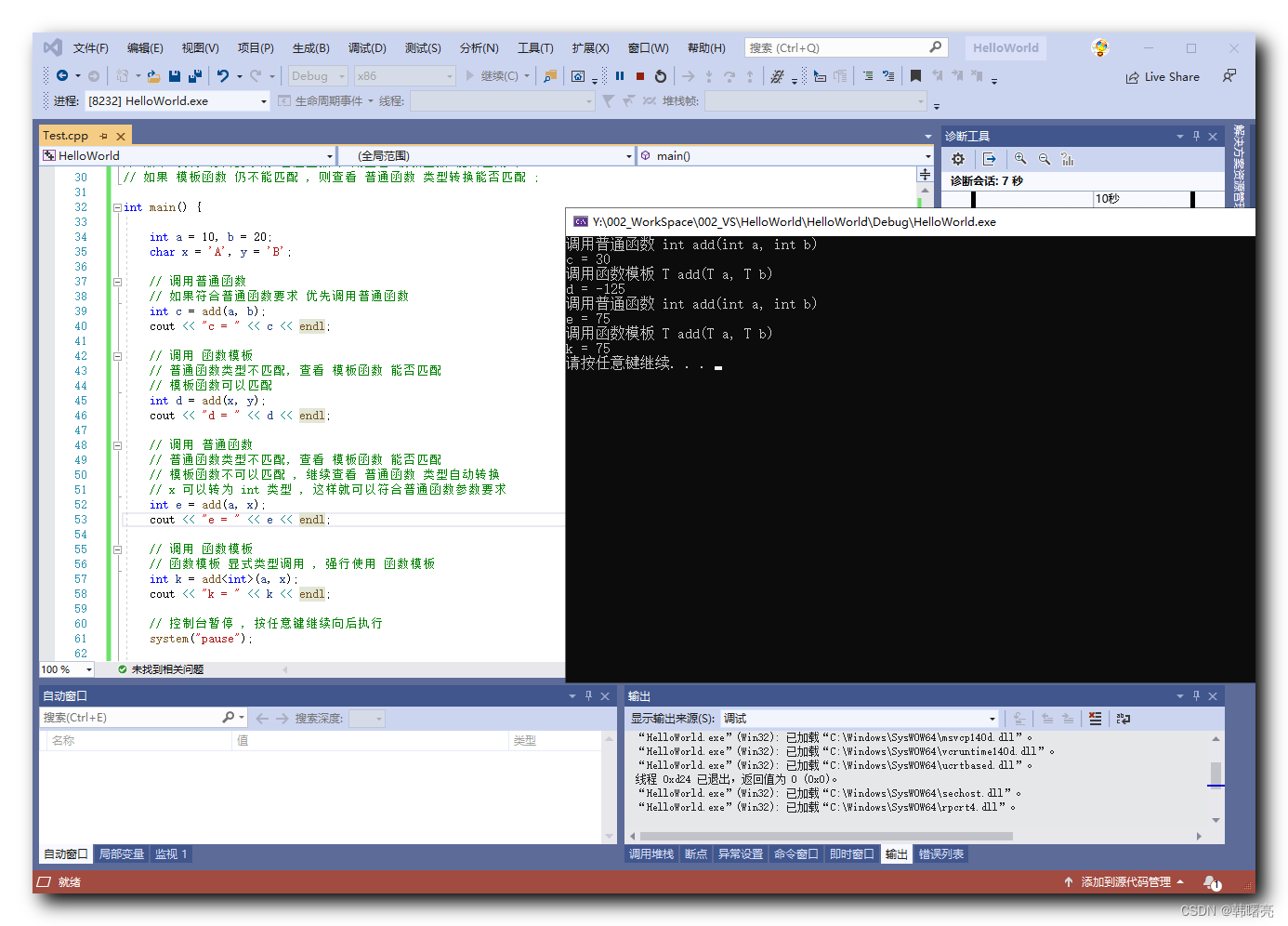Open the (全局范围) global scope dropdown
The height and width of the screenshot is (926, 1288).
486,155
